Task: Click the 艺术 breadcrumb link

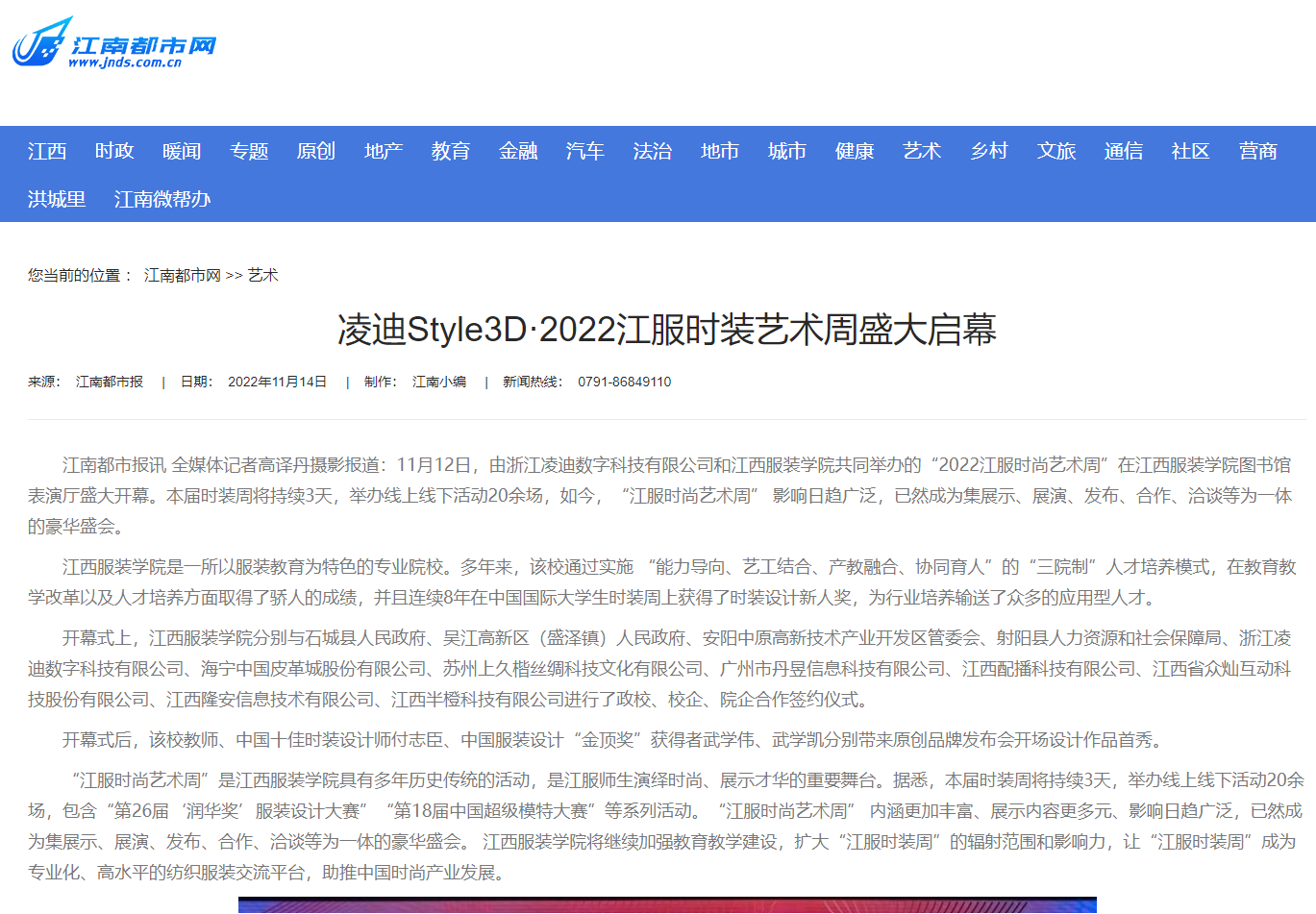Action: coord(262,276)
